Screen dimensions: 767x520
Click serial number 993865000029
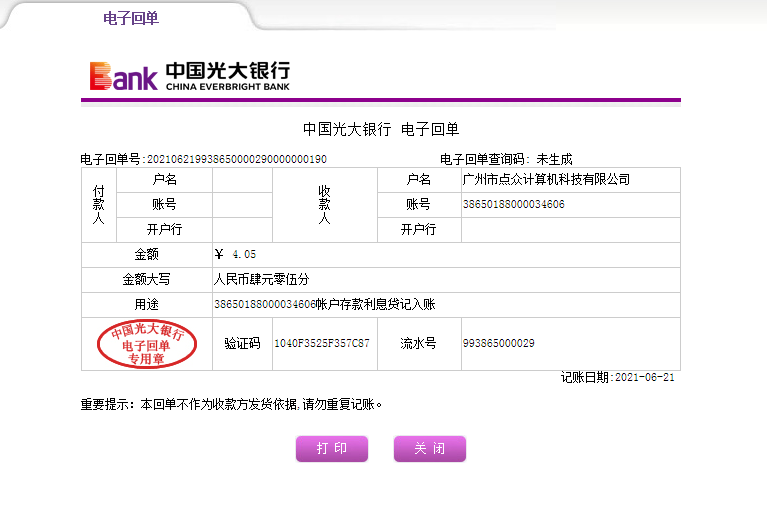click(498, 343)
